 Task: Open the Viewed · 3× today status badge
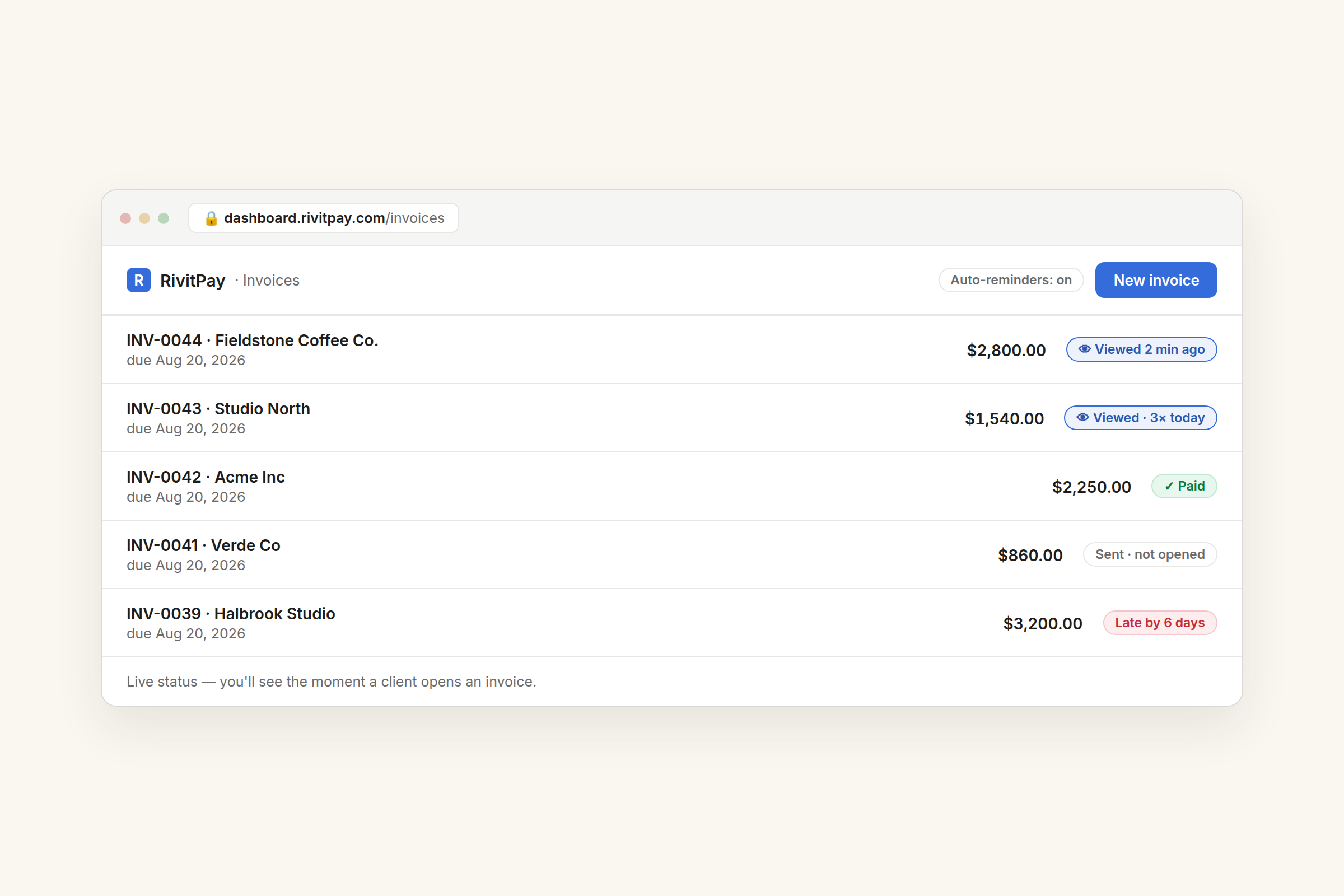coord(1140,418)
